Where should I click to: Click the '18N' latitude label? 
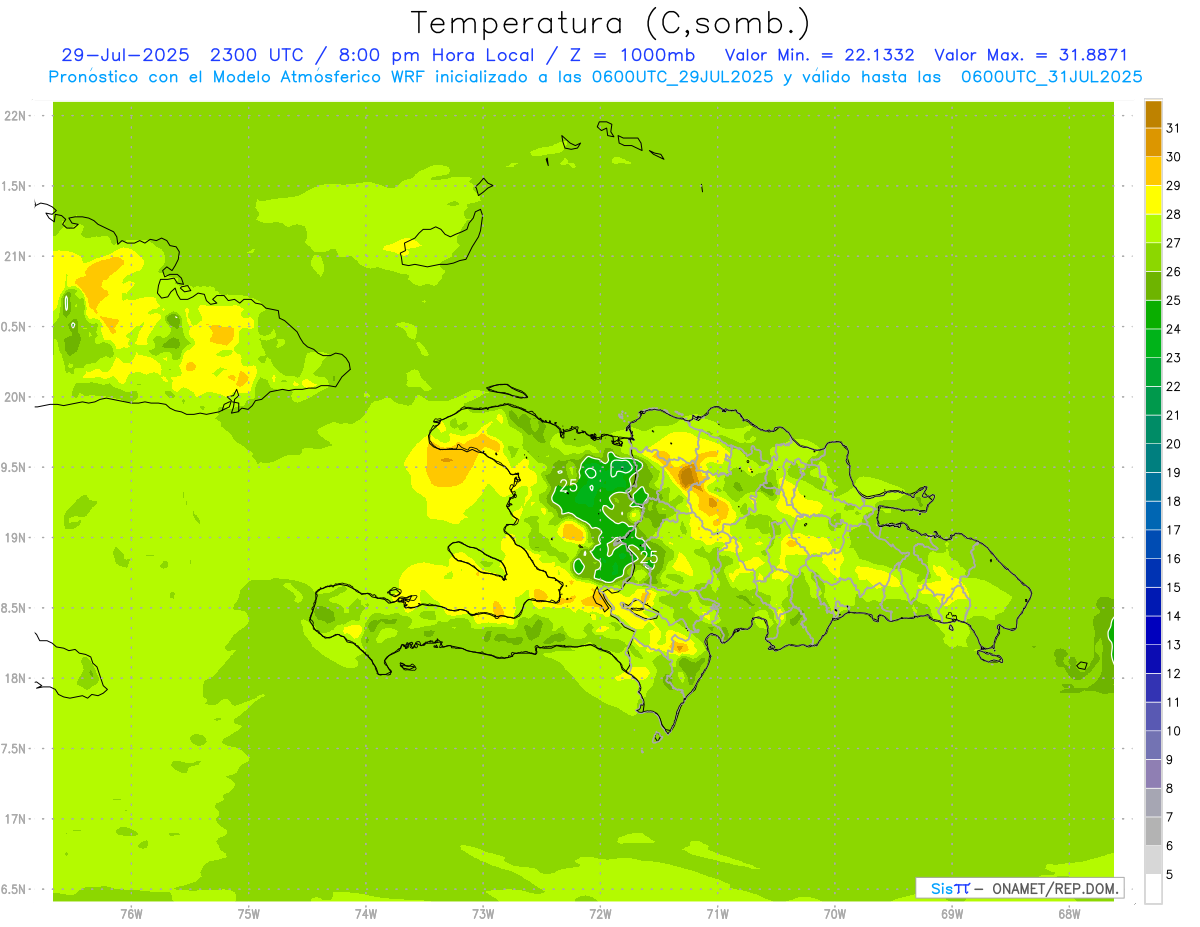pos(15,678)
